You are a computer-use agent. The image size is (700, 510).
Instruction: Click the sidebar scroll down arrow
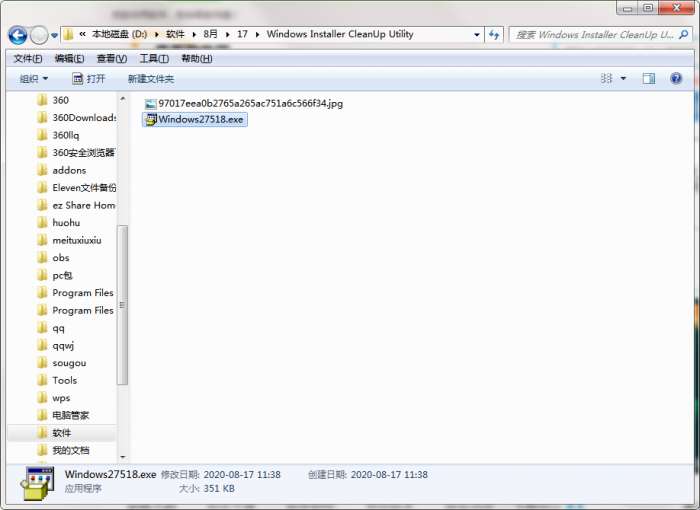pyautogui.click(x=123, y=457)
